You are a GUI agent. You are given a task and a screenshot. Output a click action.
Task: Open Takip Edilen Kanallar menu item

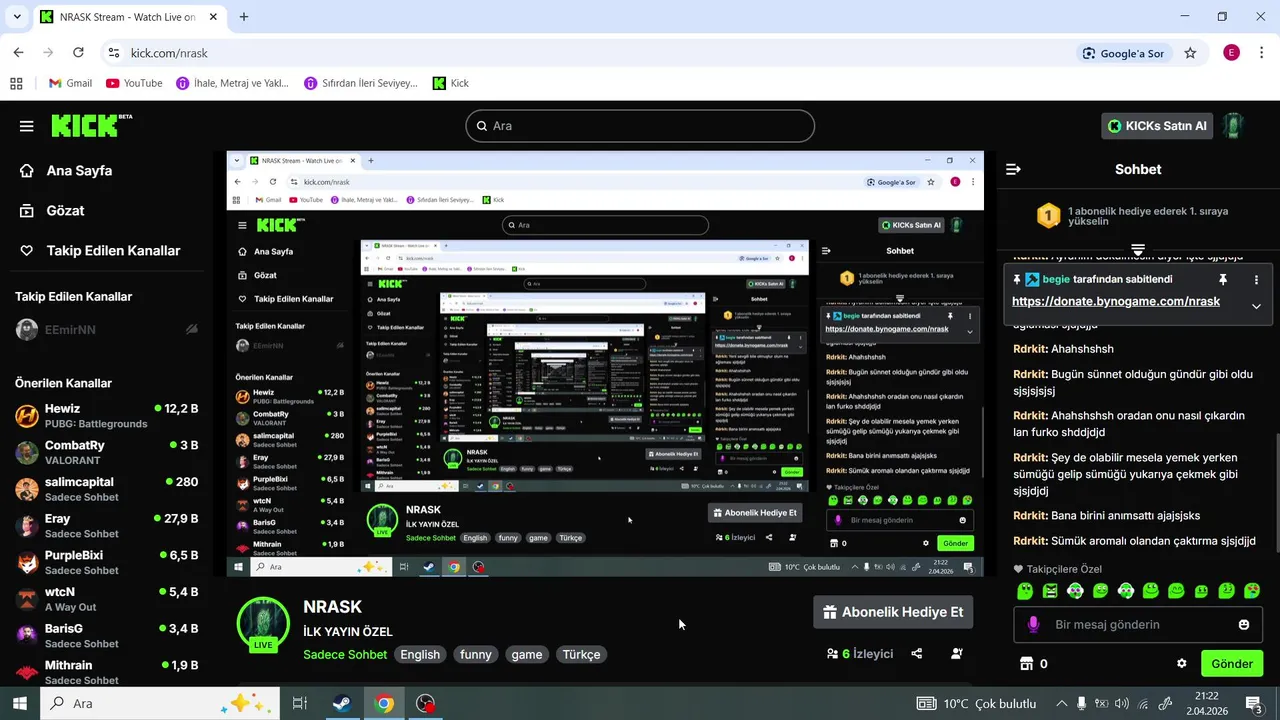click(99, 251)
